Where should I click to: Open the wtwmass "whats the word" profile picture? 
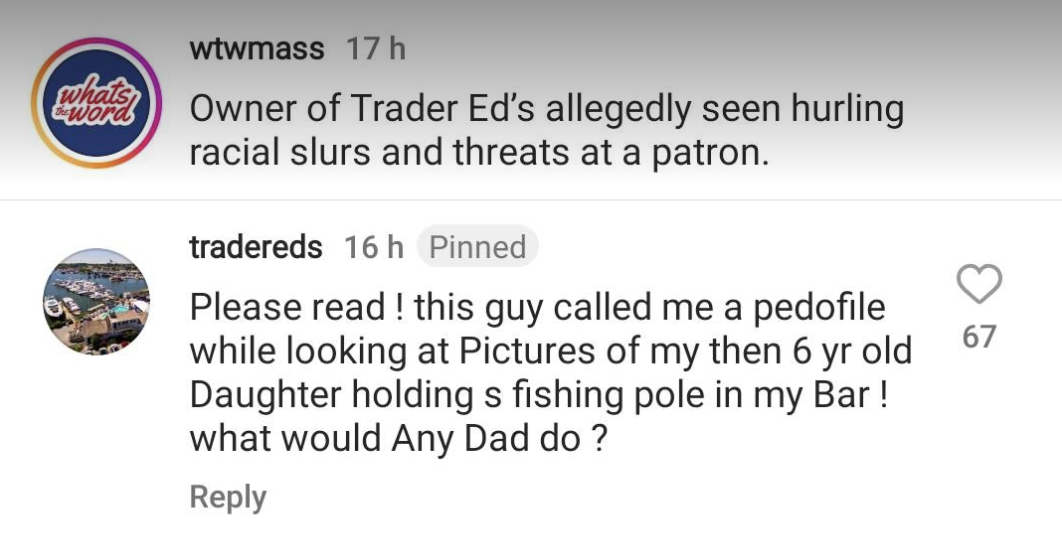tap(96, 103)
